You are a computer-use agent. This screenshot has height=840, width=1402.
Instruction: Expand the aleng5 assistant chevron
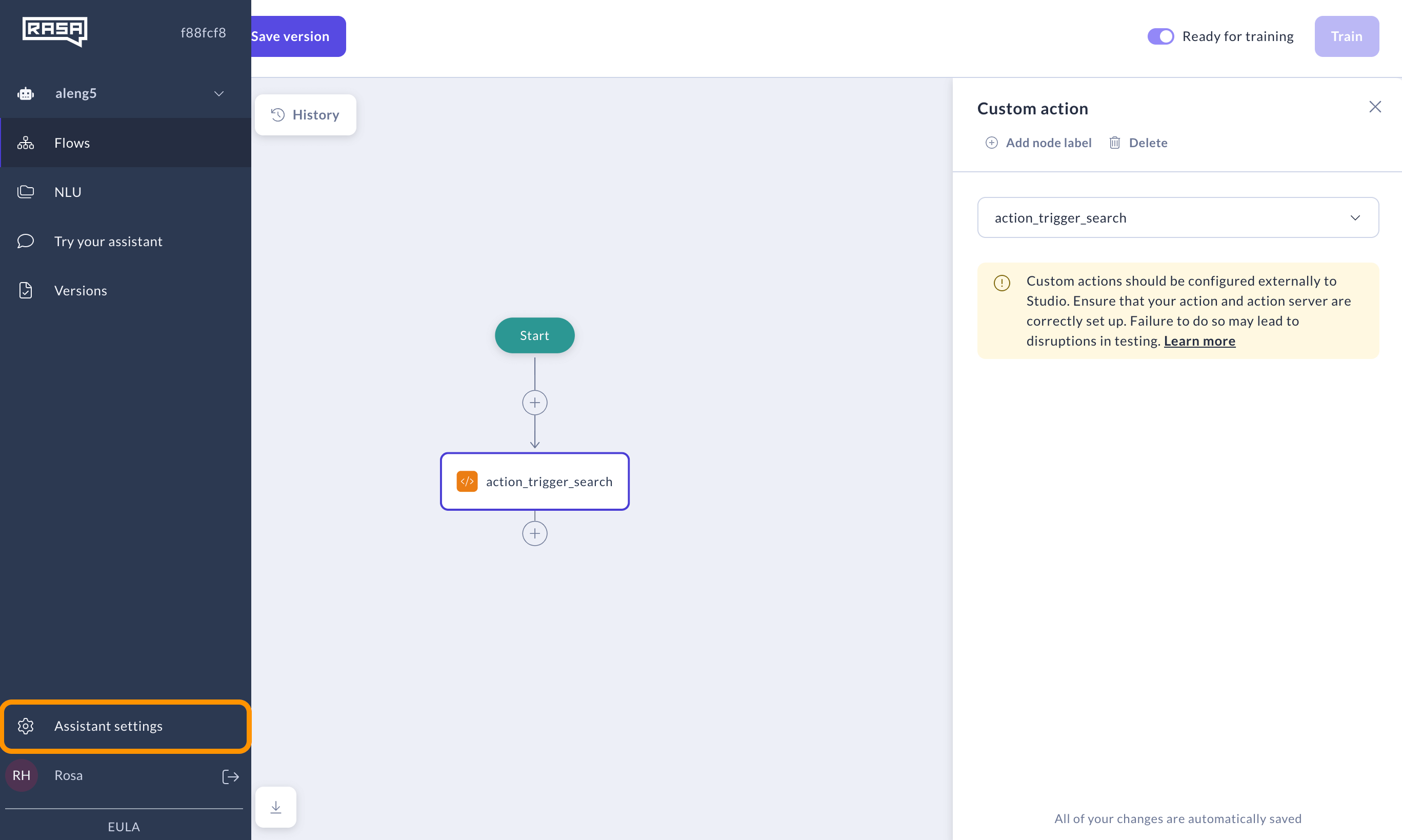(x=218, y=93)
